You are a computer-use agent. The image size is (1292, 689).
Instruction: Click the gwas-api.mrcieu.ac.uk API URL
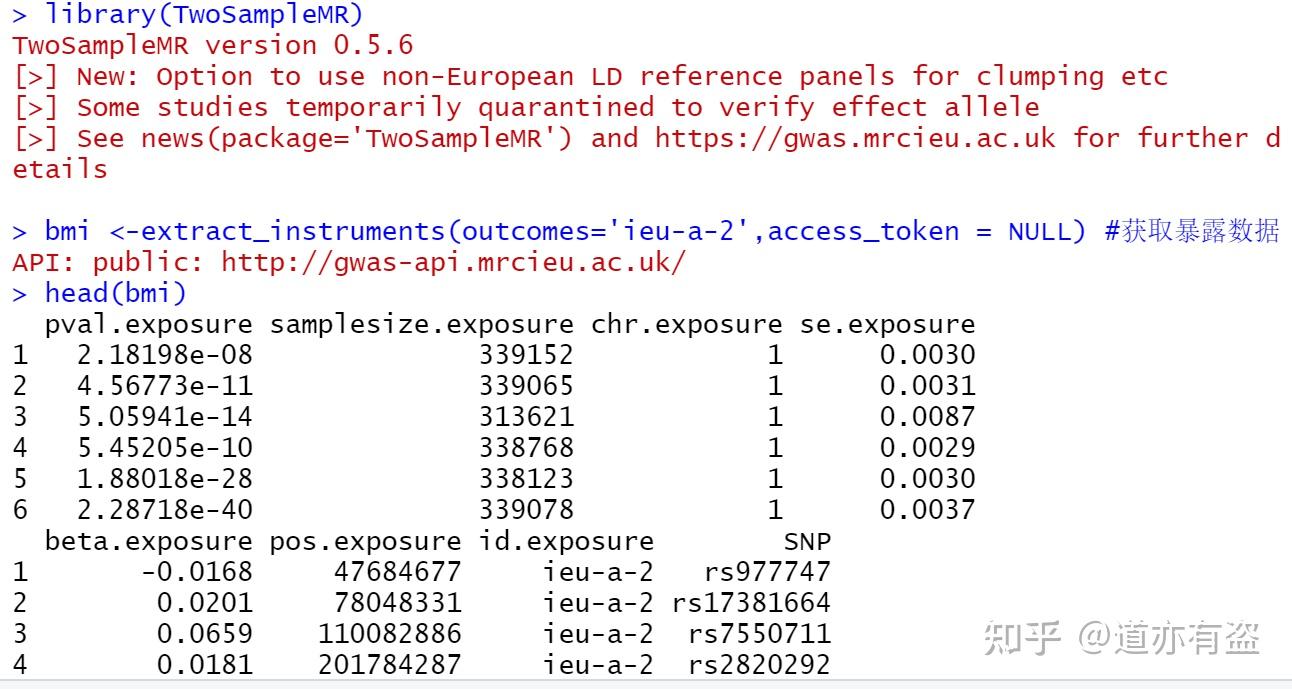click(454, 263)
